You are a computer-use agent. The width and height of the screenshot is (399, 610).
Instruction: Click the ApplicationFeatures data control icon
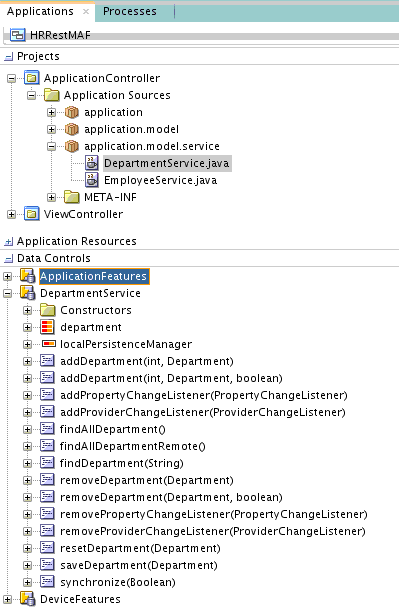[28, 276]
